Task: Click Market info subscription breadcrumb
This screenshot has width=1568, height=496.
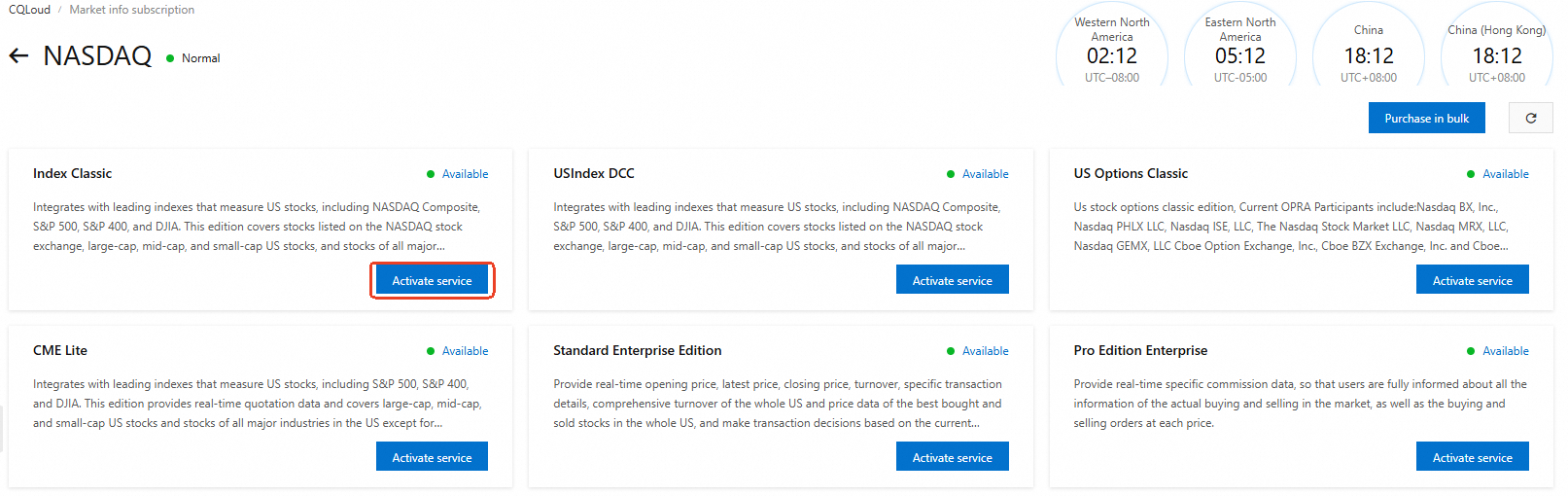Action: [131, 10]
